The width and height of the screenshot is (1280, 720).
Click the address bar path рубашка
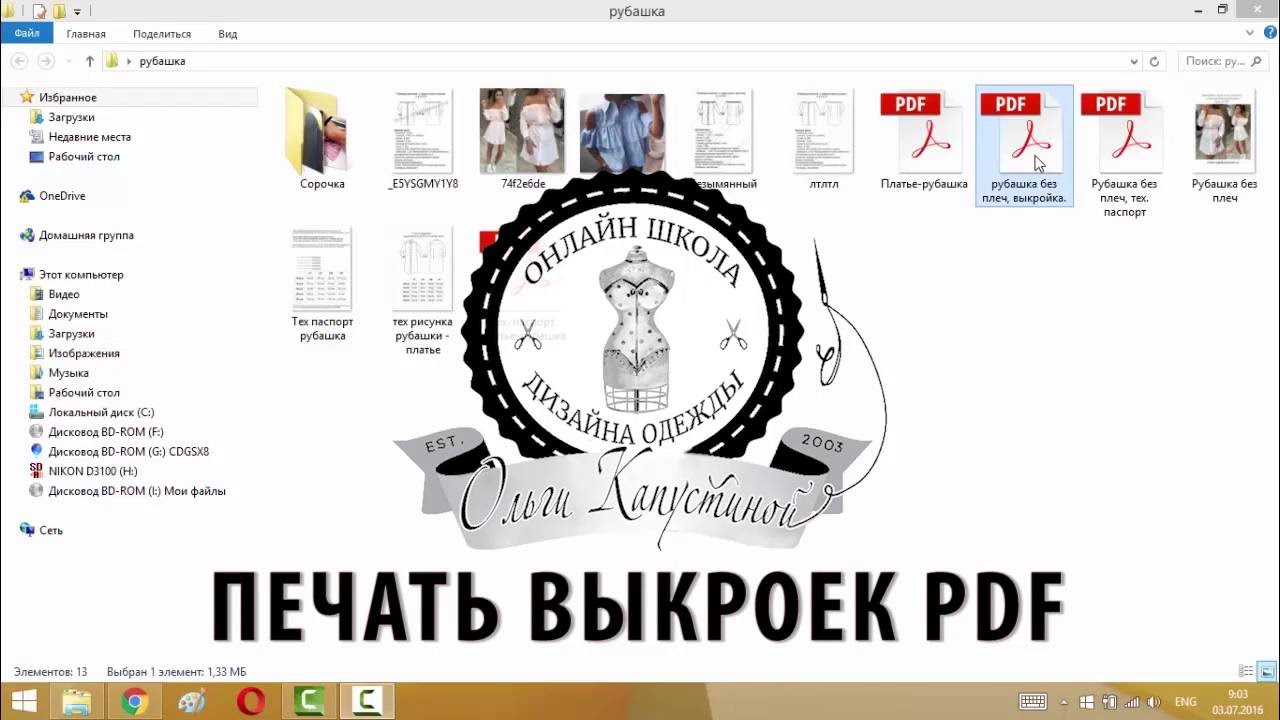click(162, 61)
